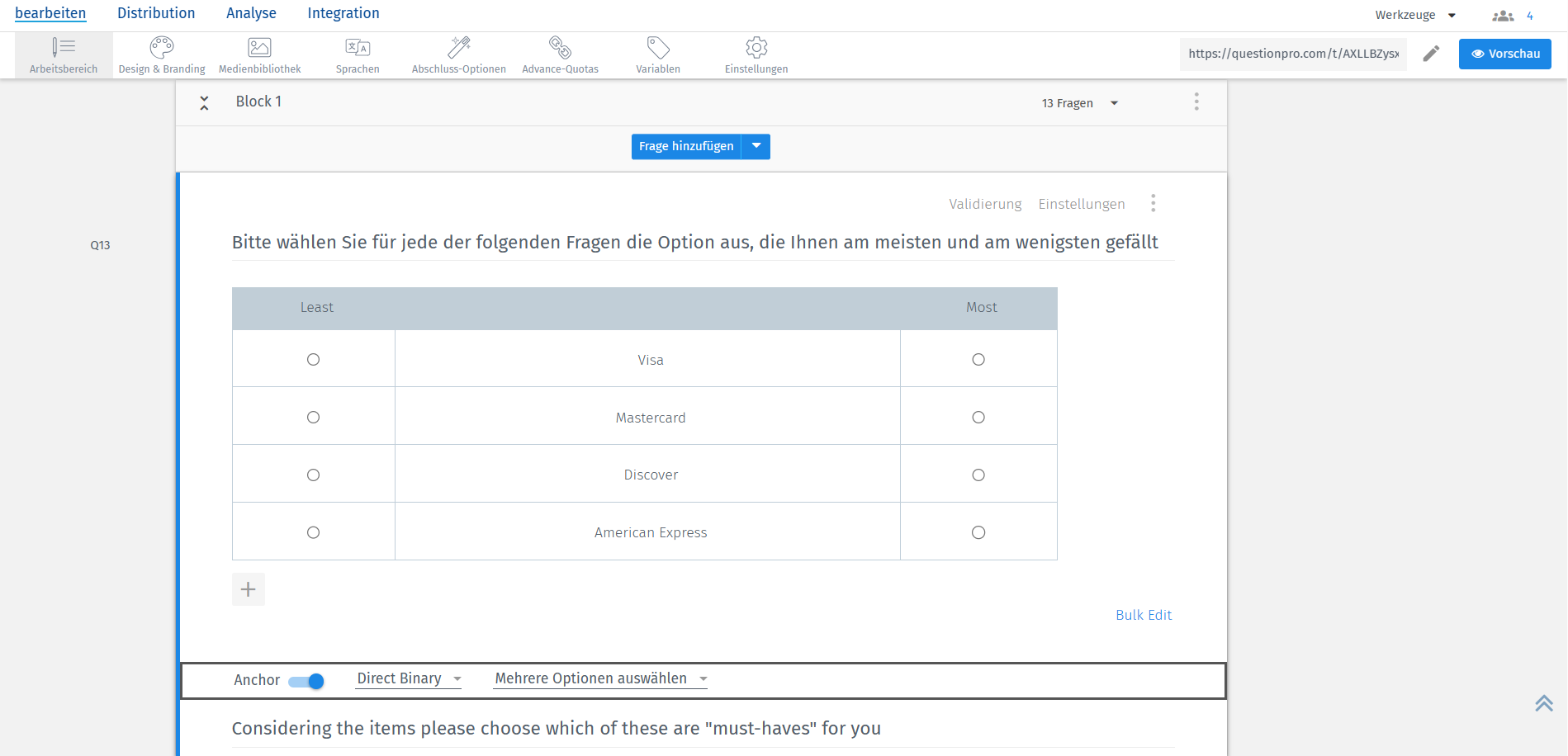Viewport: 1568px width, 756px height.
Task: Select the Most radio button for Discover
Action: tap(978, 475)
